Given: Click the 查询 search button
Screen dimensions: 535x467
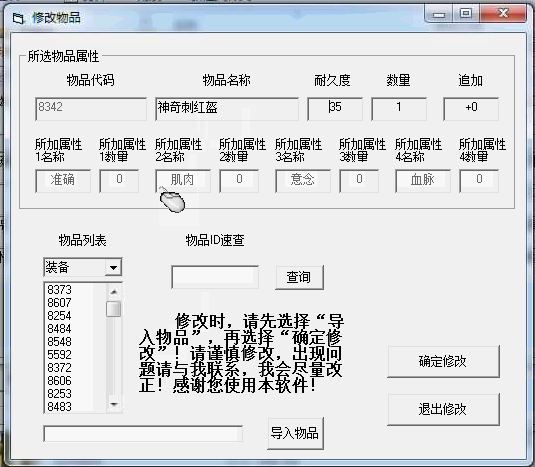Looking at the screenshot, I should click(x=299, y=277).
